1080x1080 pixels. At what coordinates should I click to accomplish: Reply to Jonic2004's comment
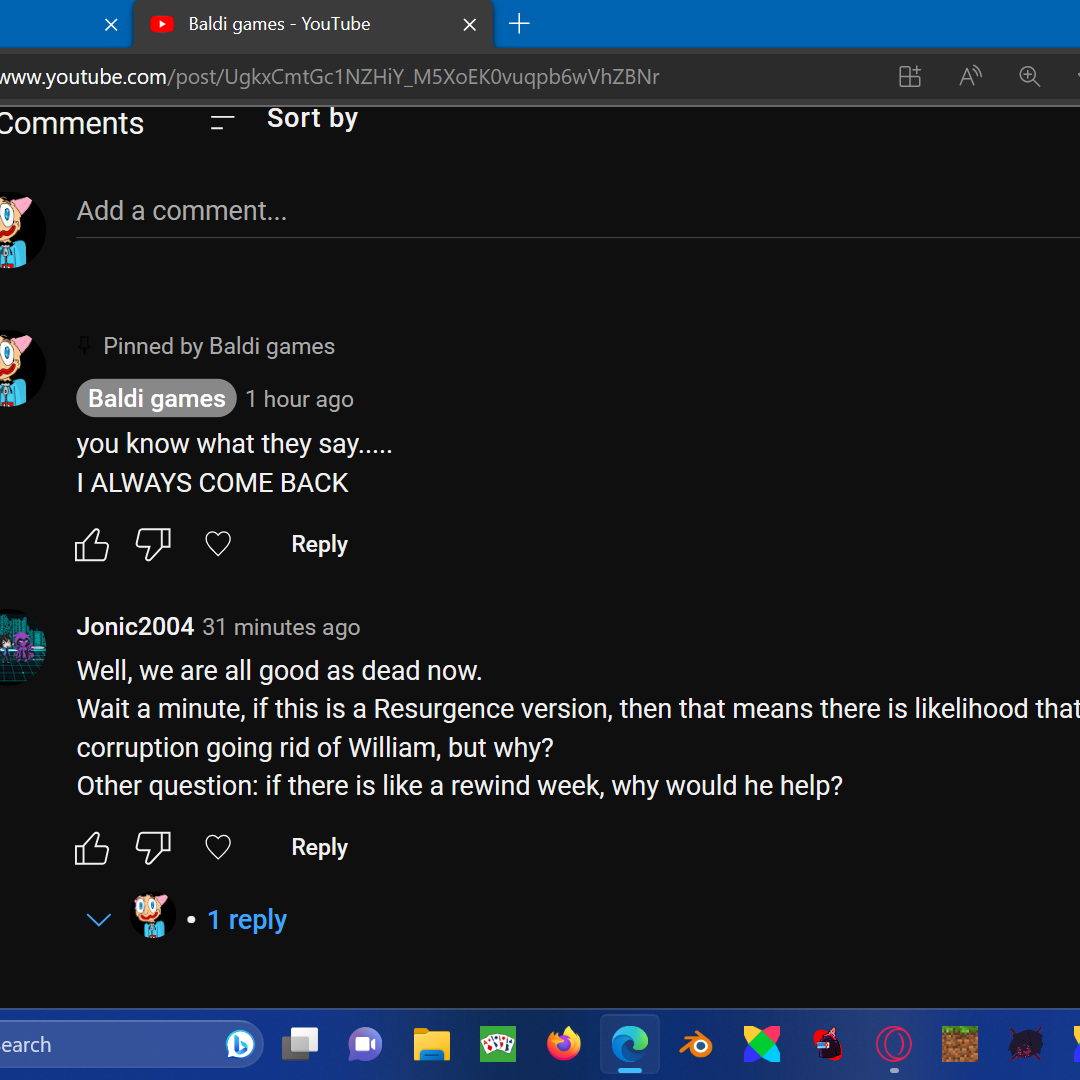tap(320, 847)
